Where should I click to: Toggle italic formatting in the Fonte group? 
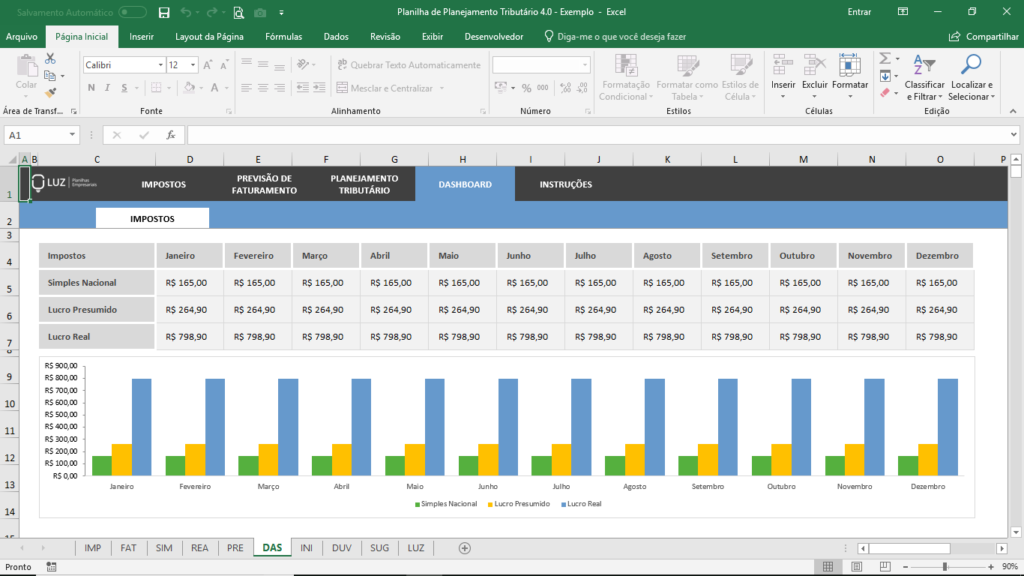[x=107, y=88]
